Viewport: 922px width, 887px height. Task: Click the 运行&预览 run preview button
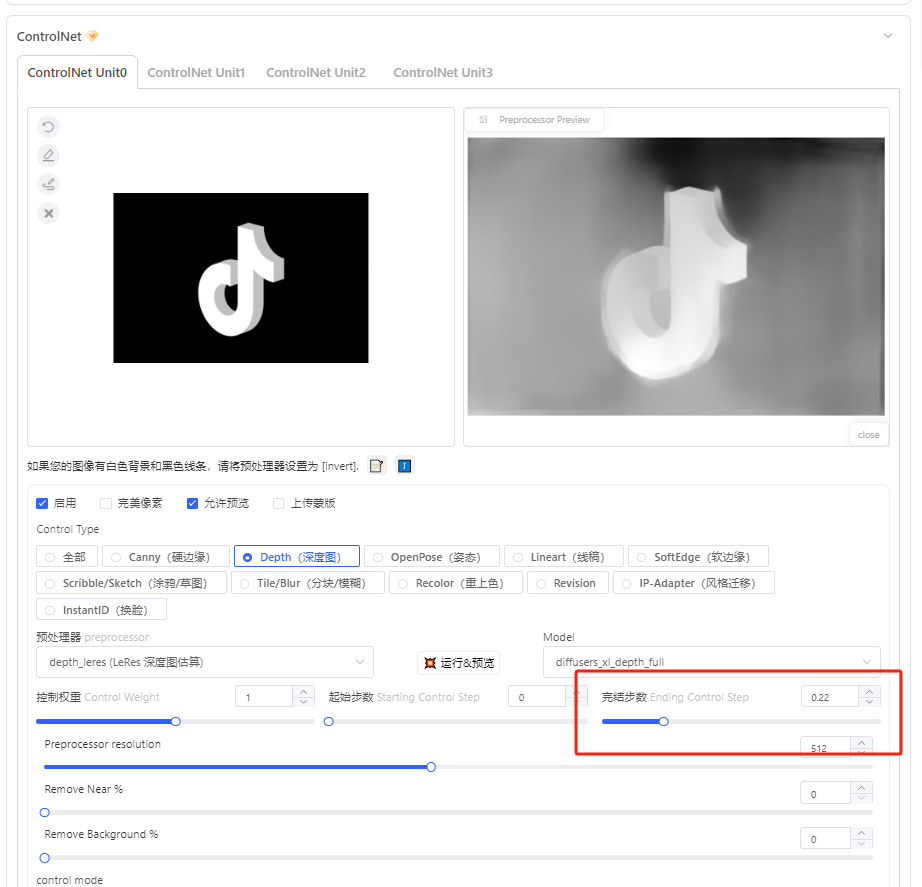coord(459,663)
